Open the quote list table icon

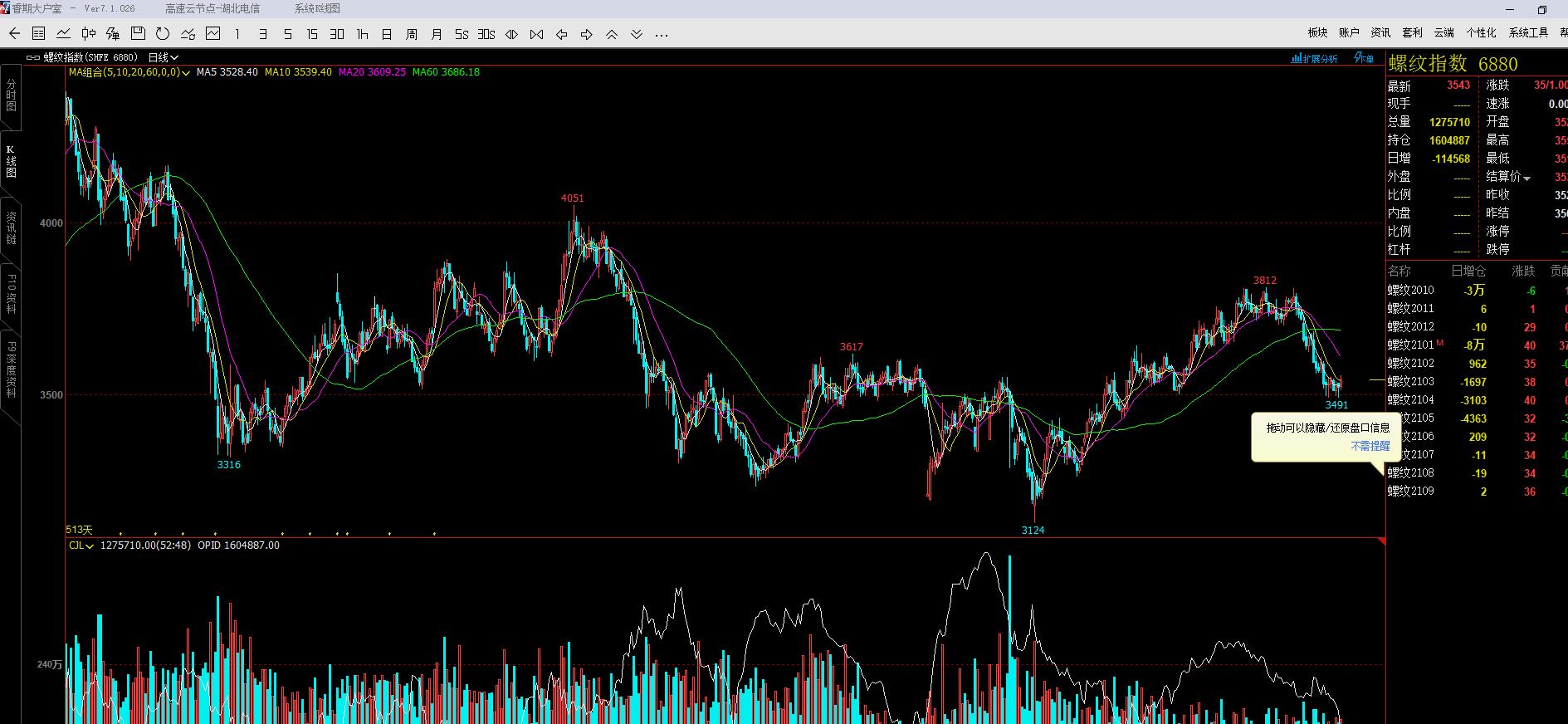click(38, 34)
